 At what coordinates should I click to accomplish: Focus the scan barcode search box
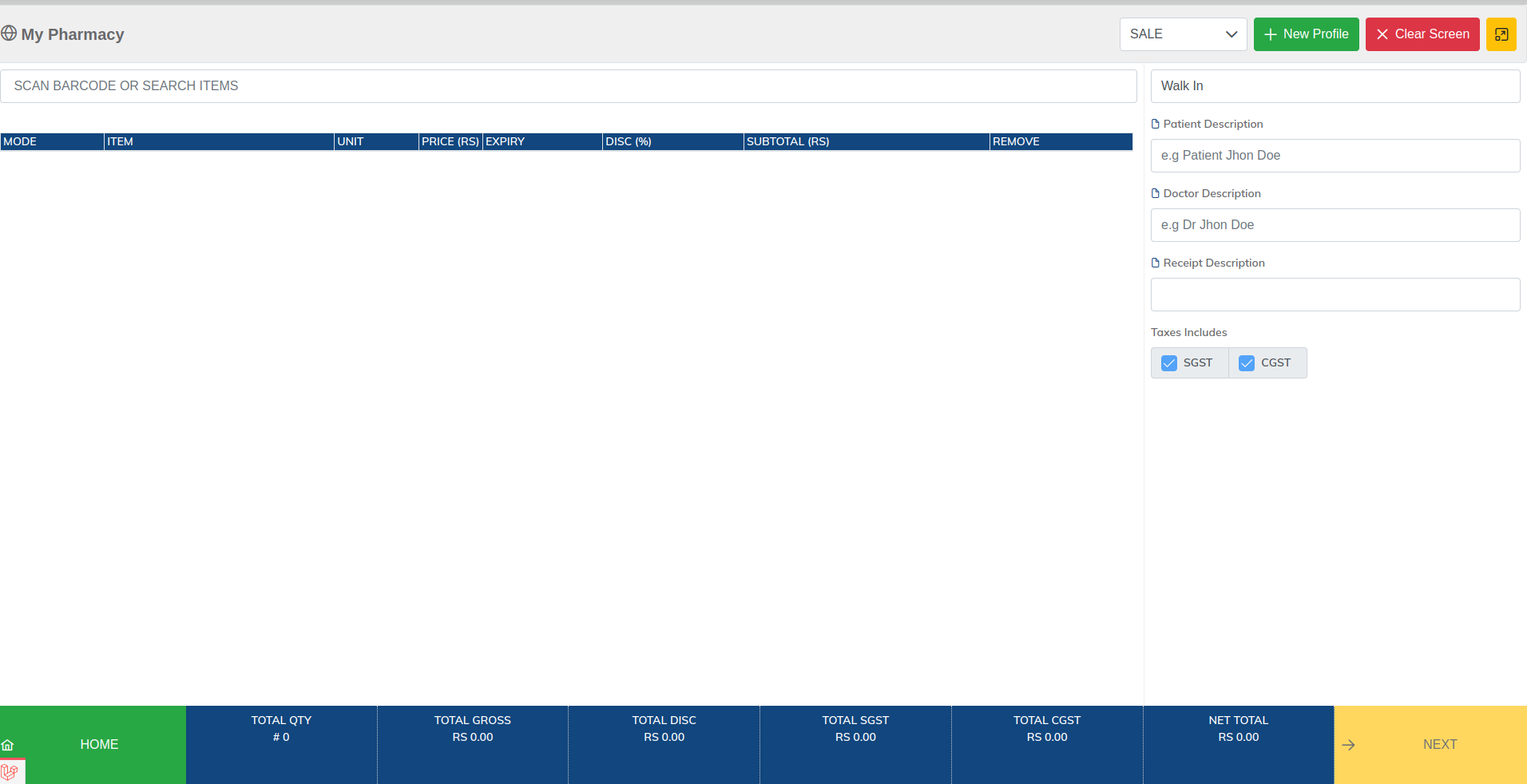point(568,86)
